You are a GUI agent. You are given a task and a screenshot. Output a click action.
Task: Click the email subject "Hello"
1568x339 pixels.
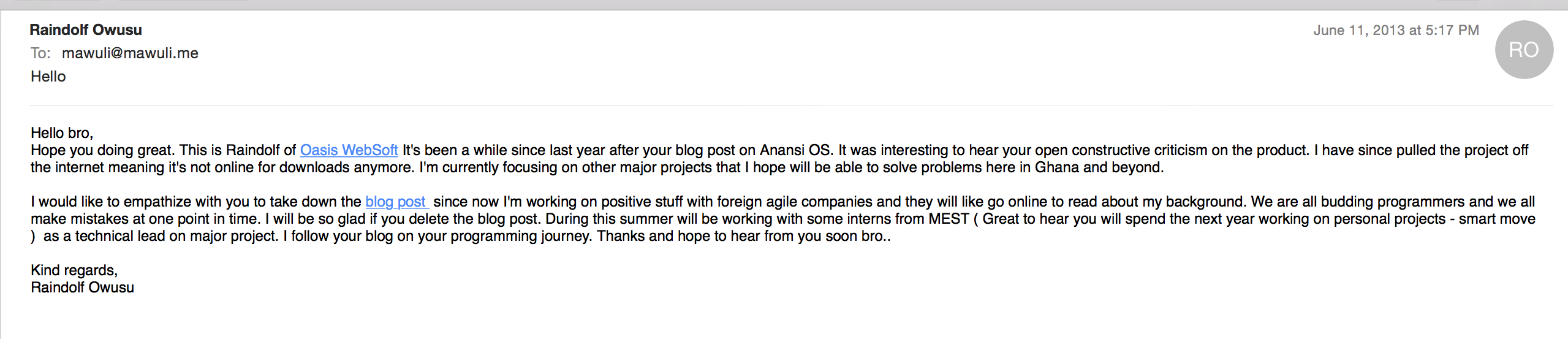coord(48,77)
